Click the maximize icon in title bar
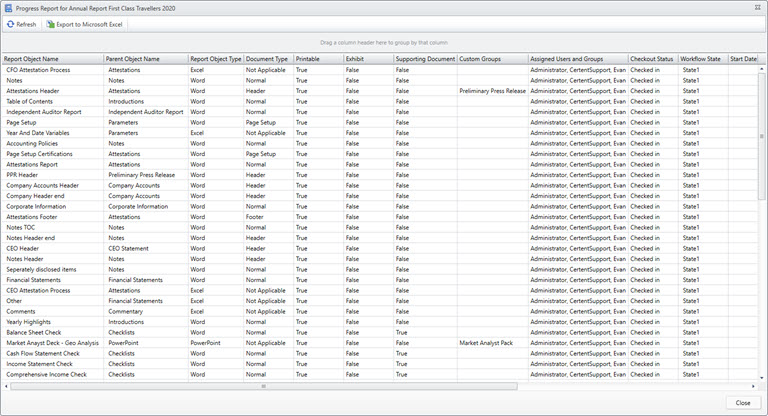The image size is (768, 416). coord(758,8)
